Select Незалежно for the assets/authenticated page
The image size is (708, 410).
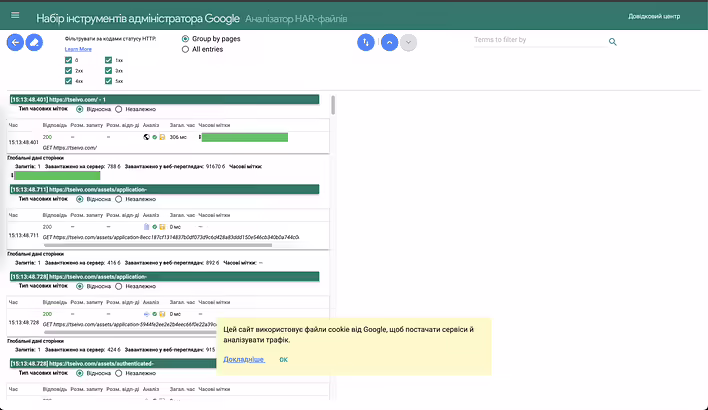(119, 373)
